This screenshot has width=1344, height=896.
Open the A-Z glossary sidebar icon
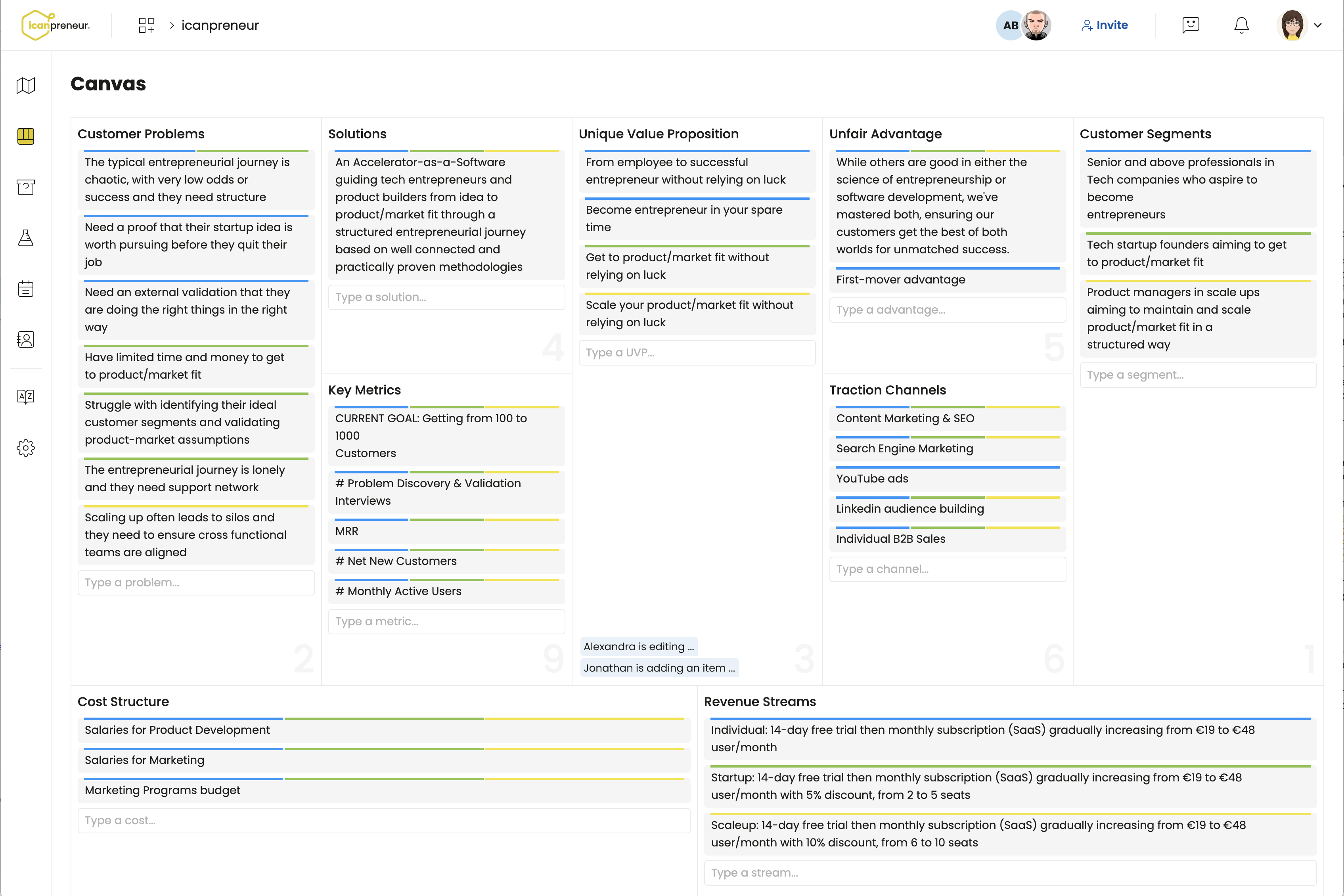pyautogui.click(x=26, y=396)
